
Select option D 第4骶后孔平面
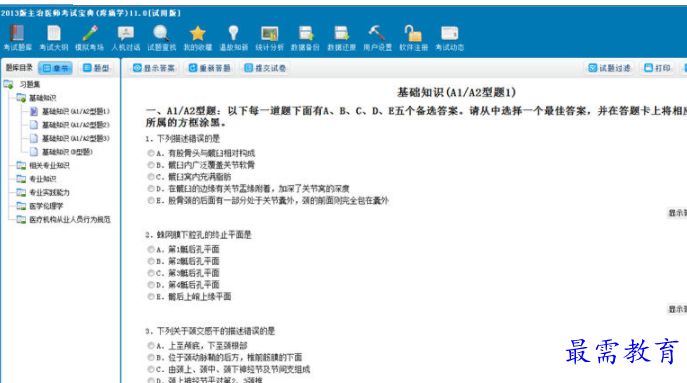[151, 285]
